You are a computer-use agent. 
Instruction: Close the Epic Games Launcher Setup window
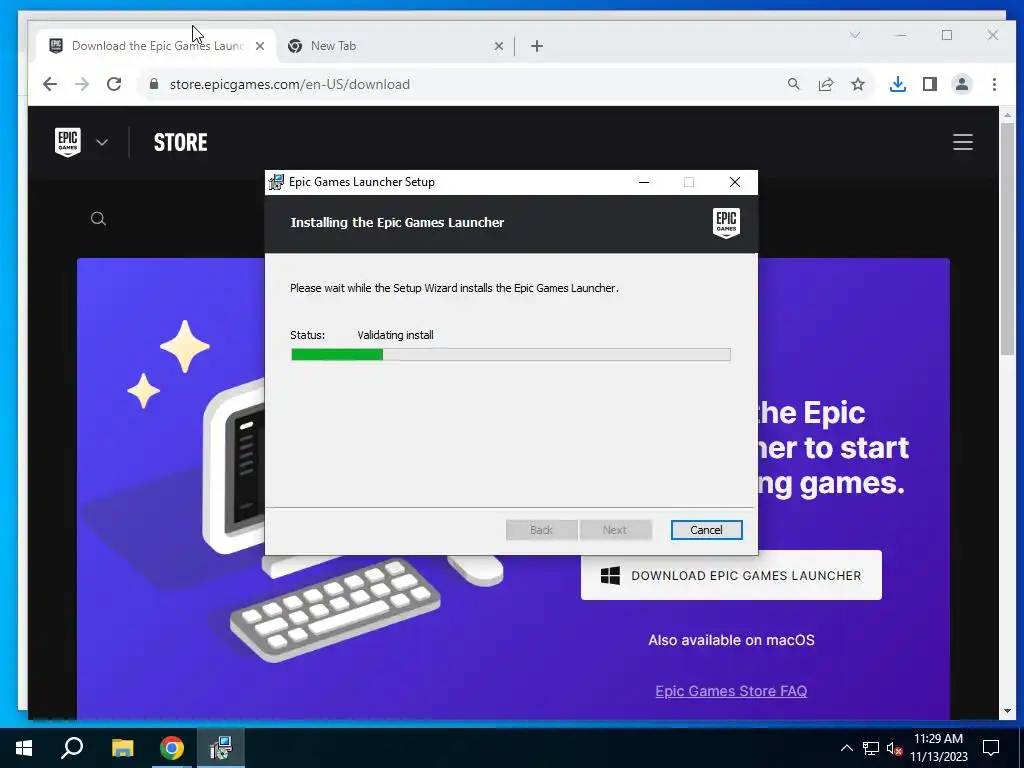(735, 182)
